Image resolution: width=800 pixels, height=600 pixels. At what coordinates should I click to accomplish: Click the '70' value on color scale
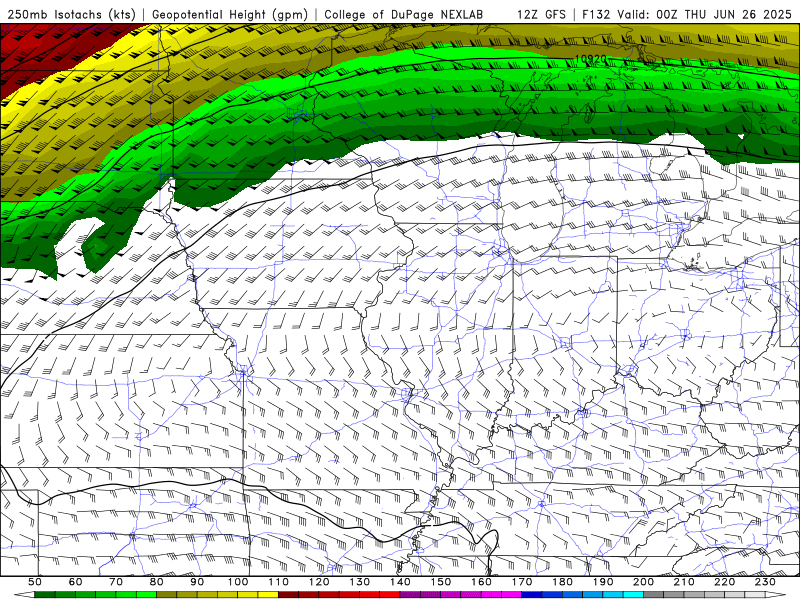116,582
